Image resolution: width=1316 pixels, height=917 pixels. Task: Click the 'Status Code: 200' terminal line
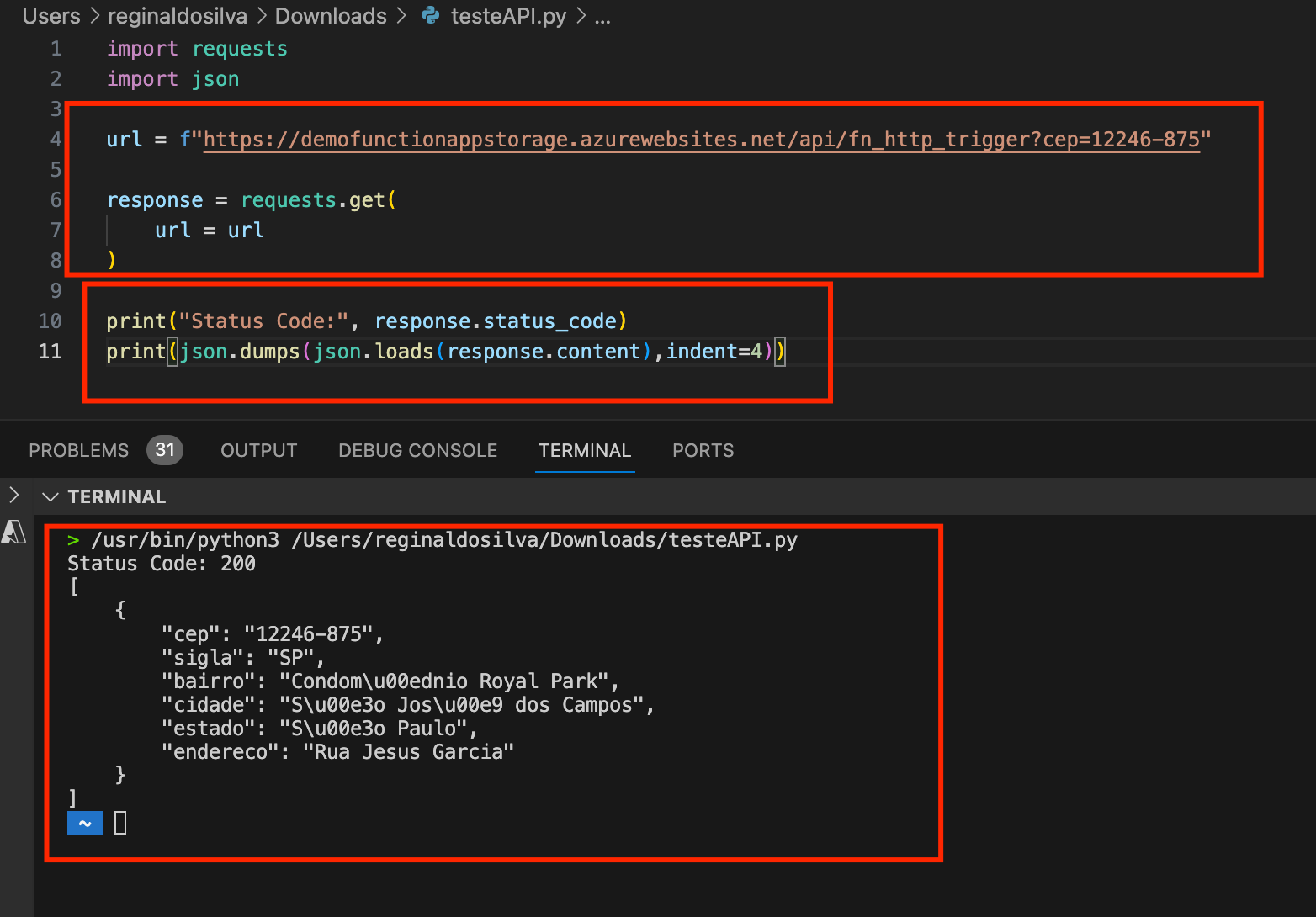click(x=162, y=564)
